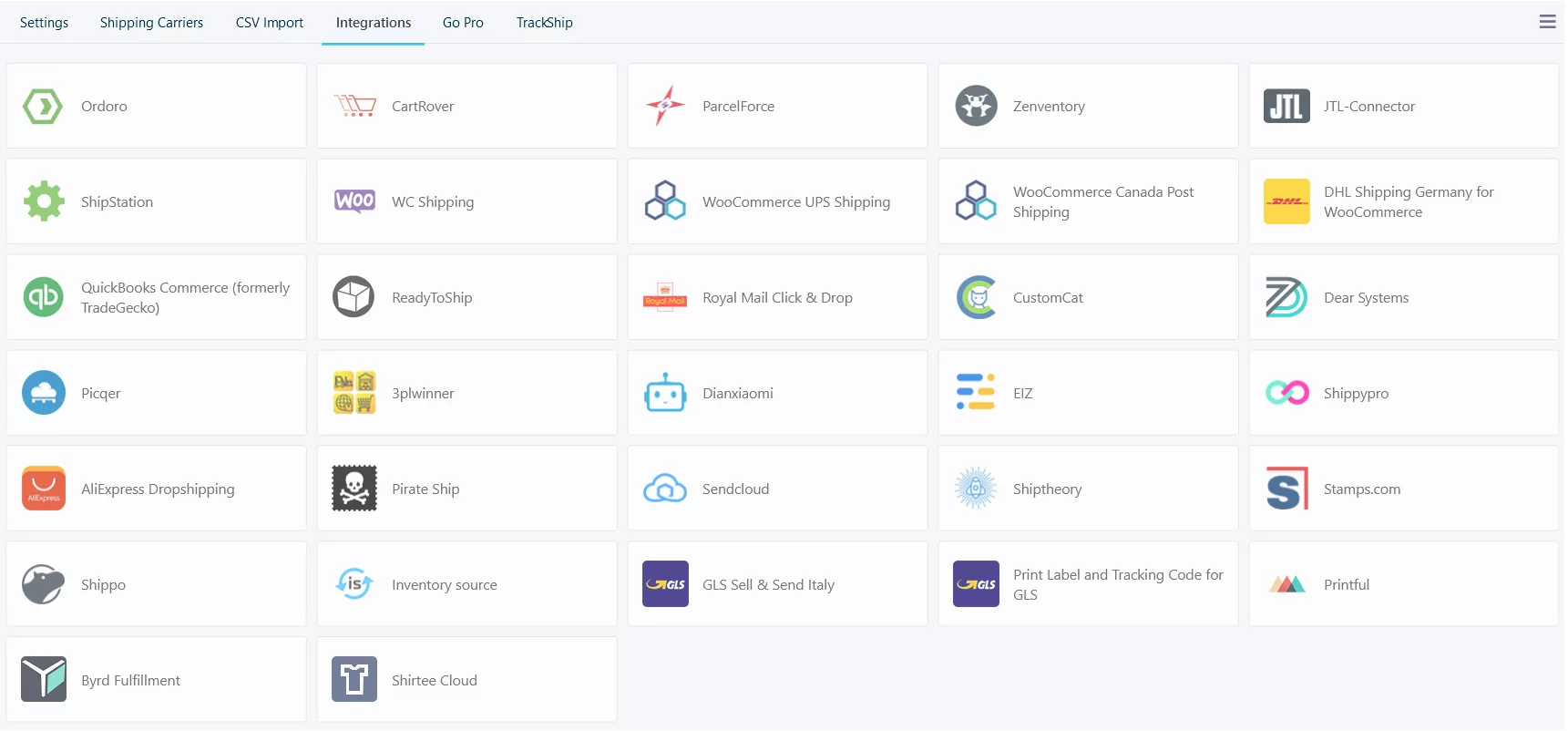Click the Zenventory round gray icon
This screenshot has height=731, width=1568.
(976, 106)
